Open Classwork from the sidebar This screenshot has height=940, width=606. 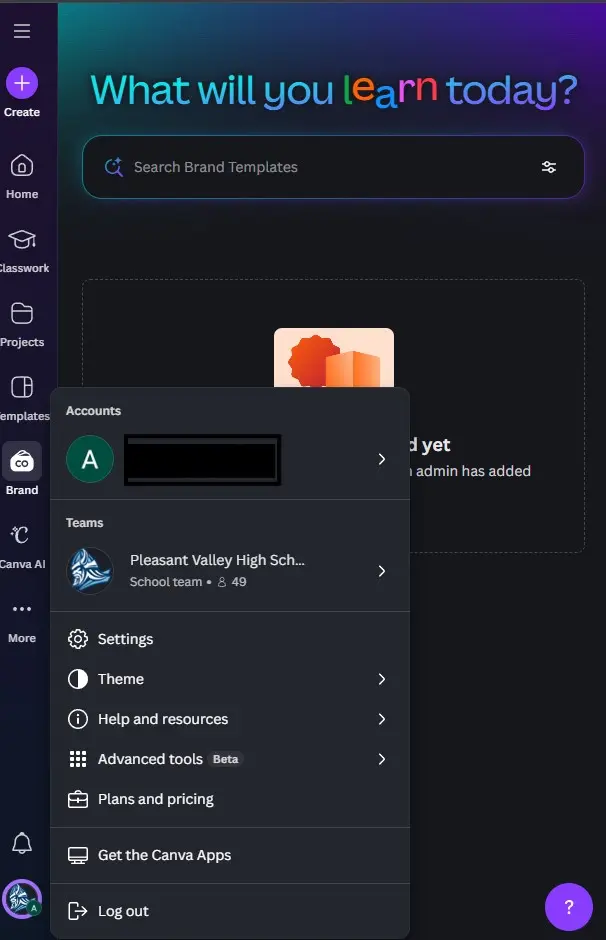point(22,251)
